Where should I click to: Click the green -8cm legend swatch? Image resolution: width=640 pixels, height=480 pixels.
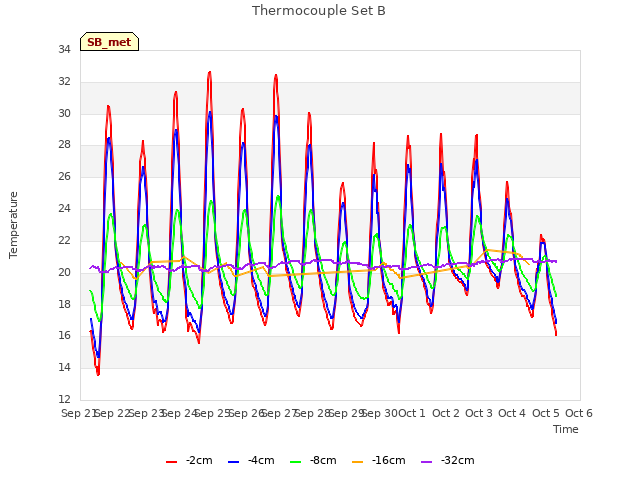point(296,462)
